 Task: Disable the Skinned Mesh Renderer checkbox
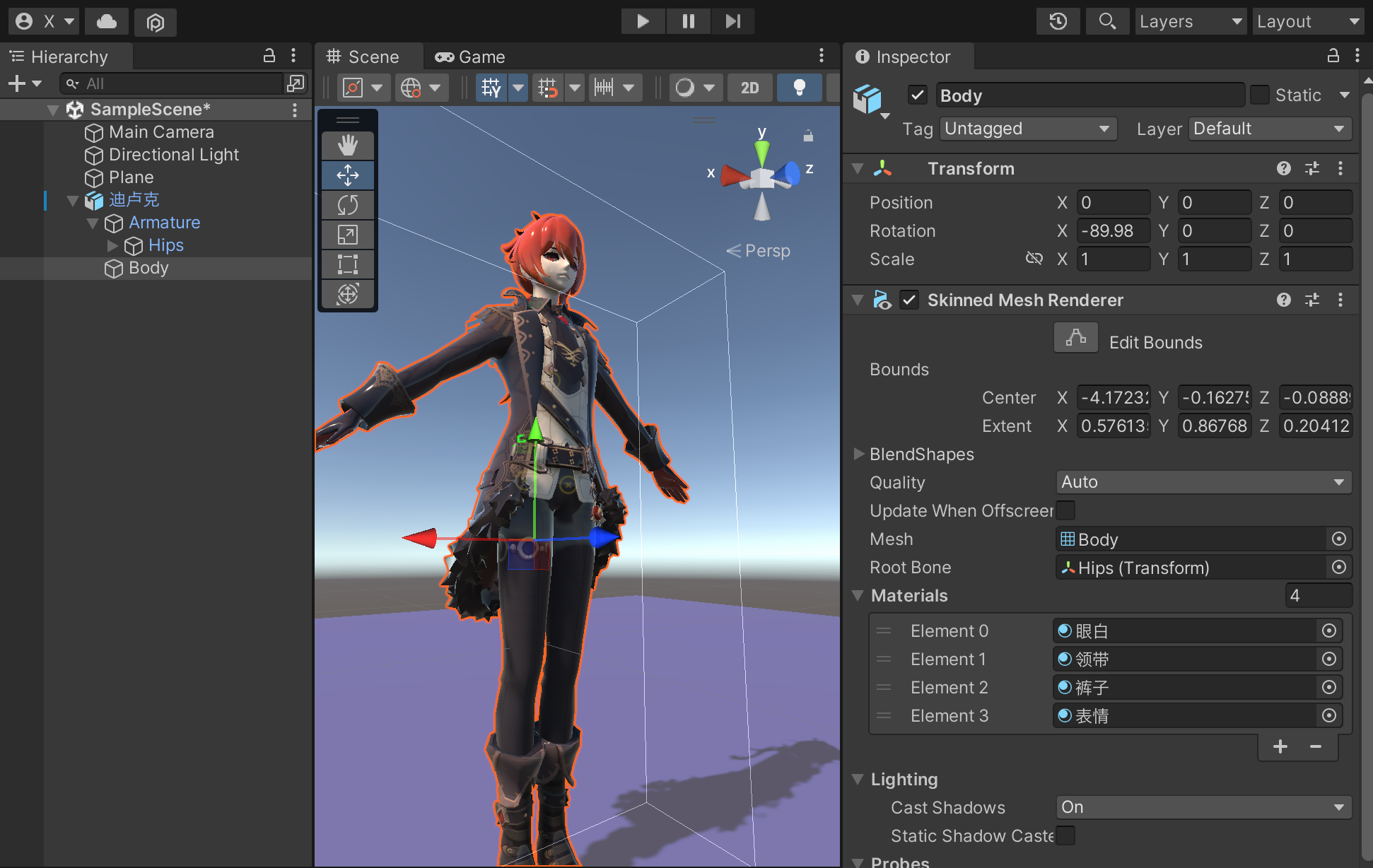click(909, 300)
